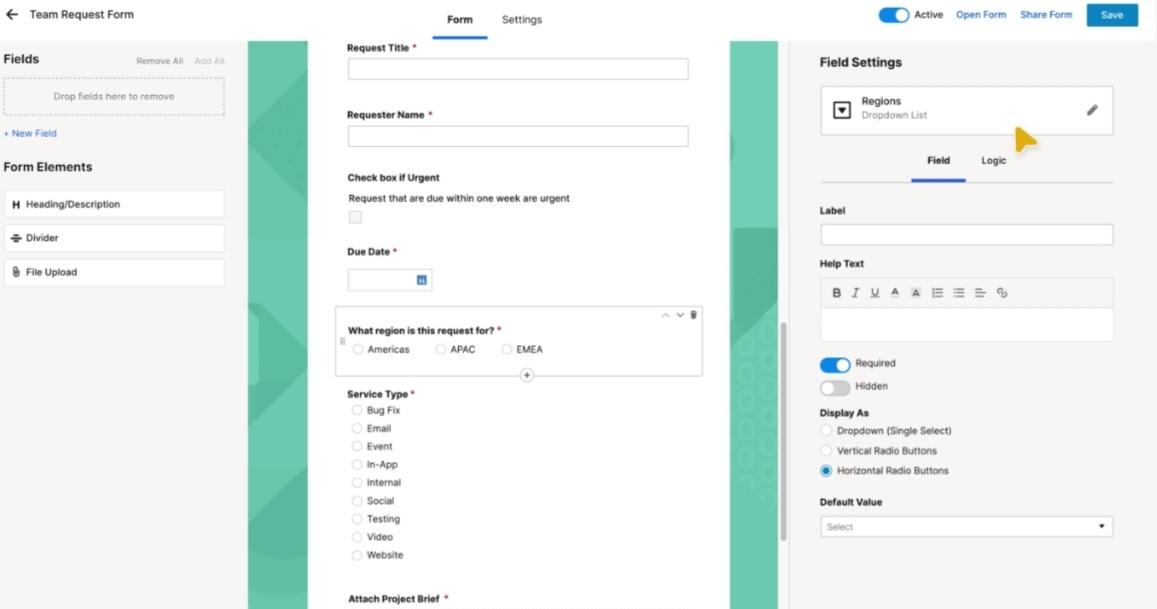Edit the Regions field with pencil icon
This screenshot has width=1157, height=609.
click(x=1092, y=110)
